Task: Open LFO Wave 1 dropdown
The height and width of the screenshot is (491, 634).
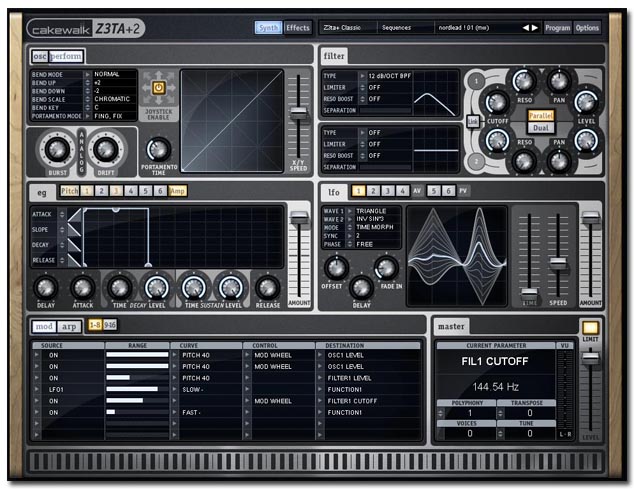Action: [350, 211]
